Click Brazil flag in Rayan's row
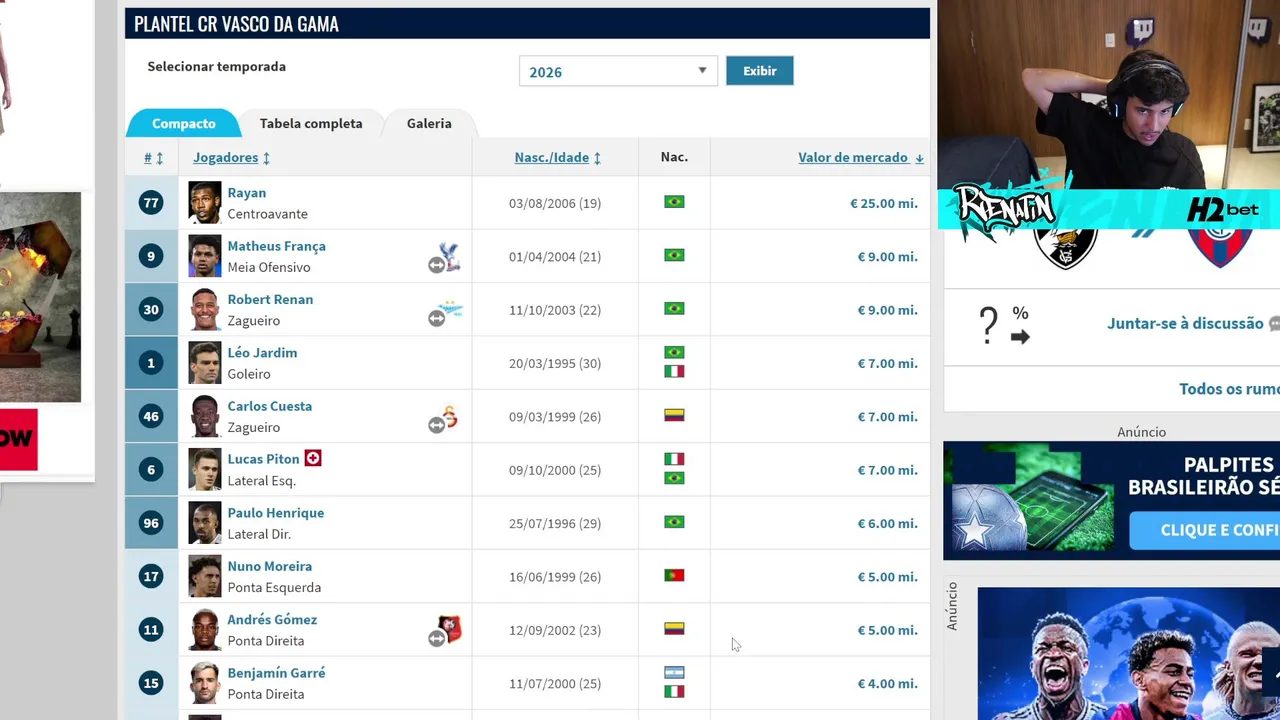Image resolution: width=1280 pixels, height=720 pixels. 674,202
